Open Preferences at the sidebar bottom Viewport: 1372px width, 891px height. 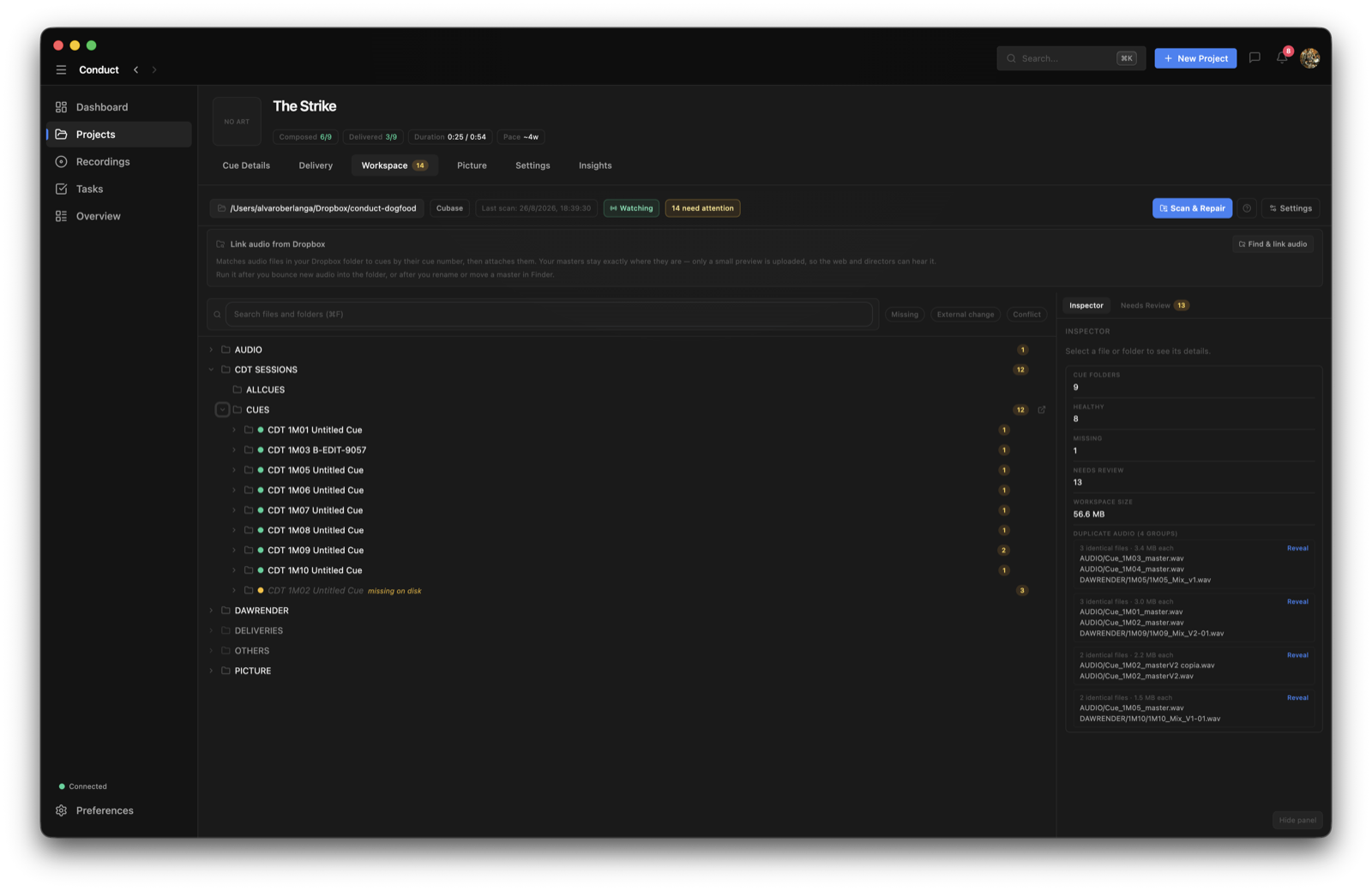pyautogui.click(x=94, y=811)
